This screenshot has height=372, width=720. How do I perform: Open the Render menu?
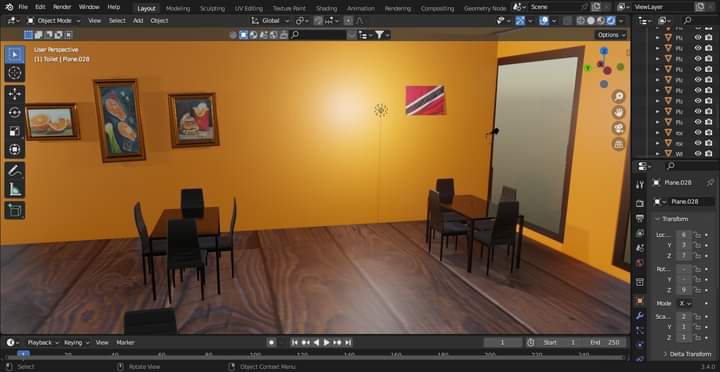pos(62,7)
